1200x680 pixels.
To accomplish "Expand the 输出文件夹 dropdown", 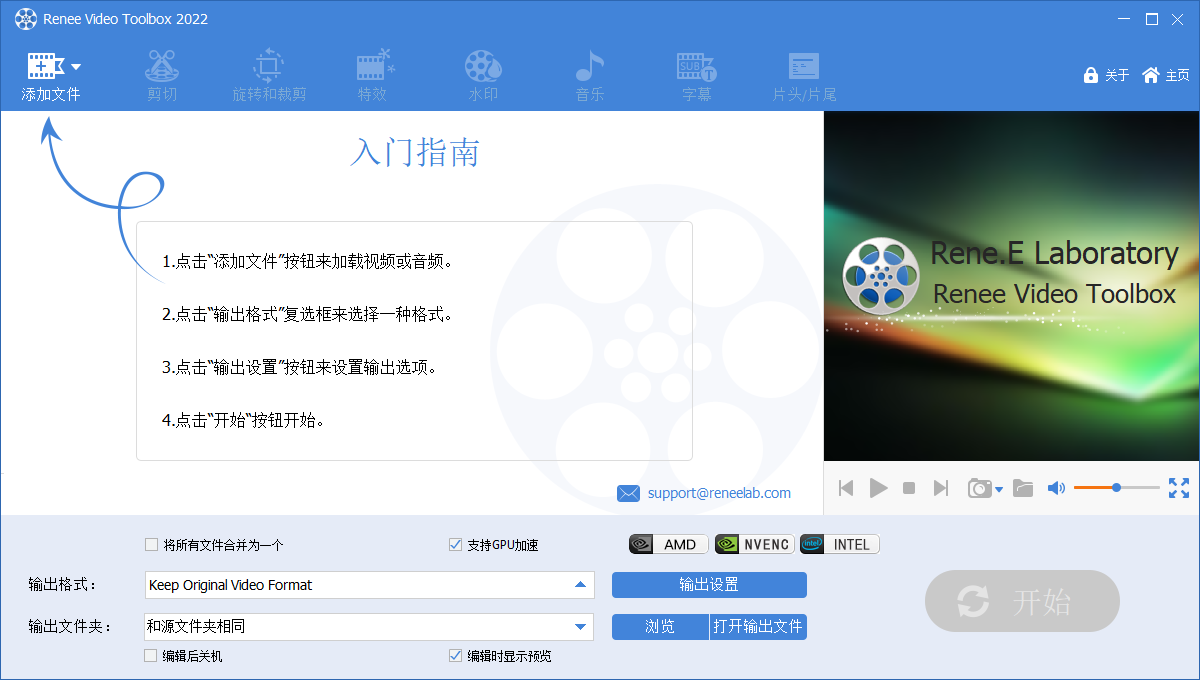I will pyautogui.click(x=581, y=627).
